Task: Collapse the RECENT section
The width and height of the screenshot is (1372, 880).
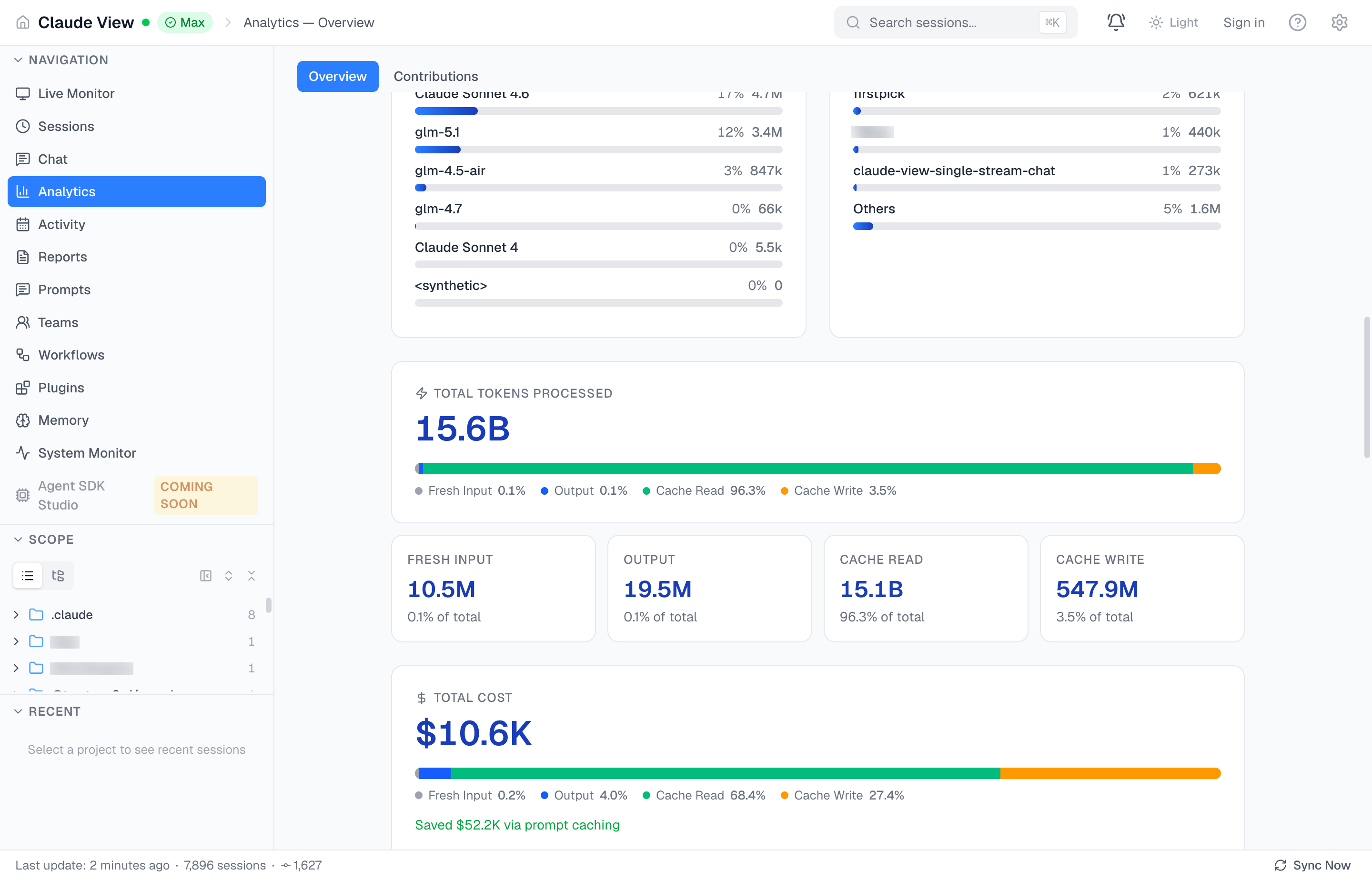Action: (x=18, y=711)
